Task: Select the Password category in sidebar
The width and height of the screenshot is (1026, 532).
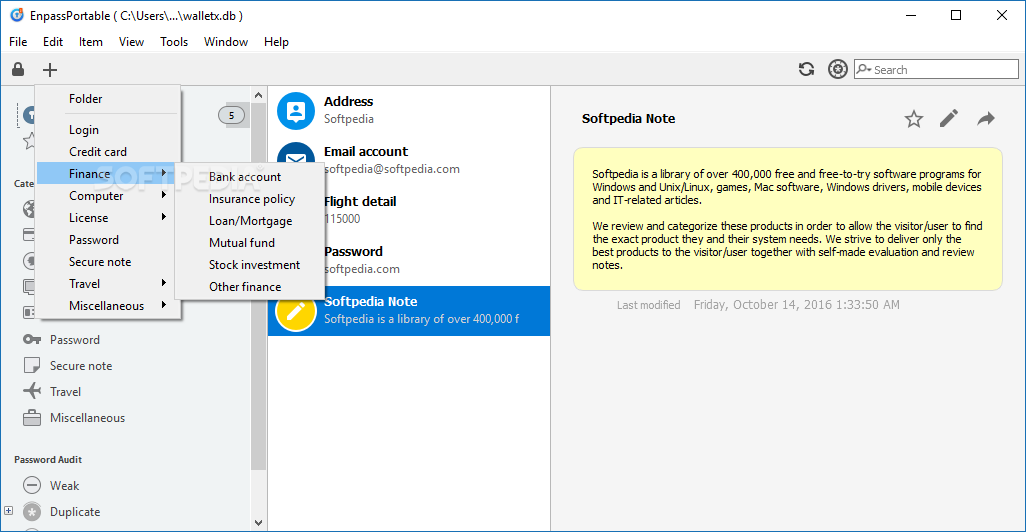Action: pos(75,340)
